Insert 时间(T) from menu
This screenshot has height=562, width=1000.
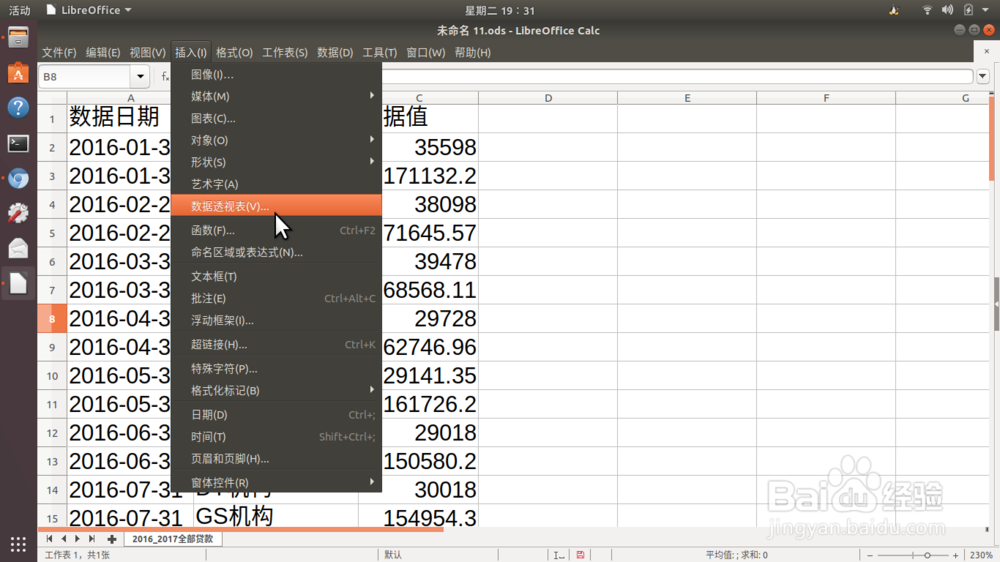point(276,437)
